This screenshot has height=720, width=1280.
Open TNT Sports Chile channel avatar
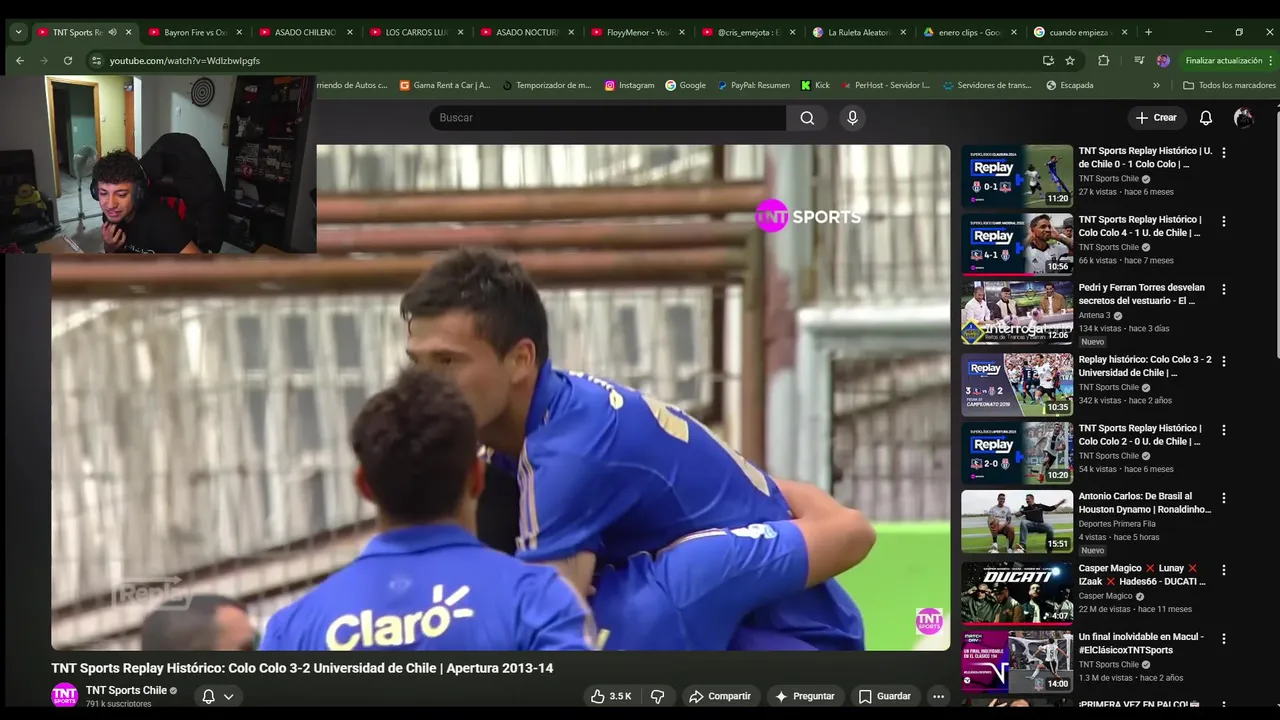(65, 695)
